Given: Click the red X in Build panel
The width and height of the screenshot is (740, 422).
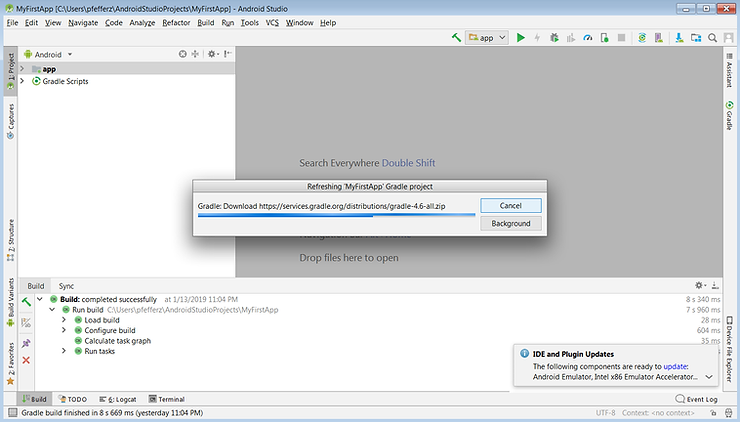Looking at the screenshot, I should (26, 360).
